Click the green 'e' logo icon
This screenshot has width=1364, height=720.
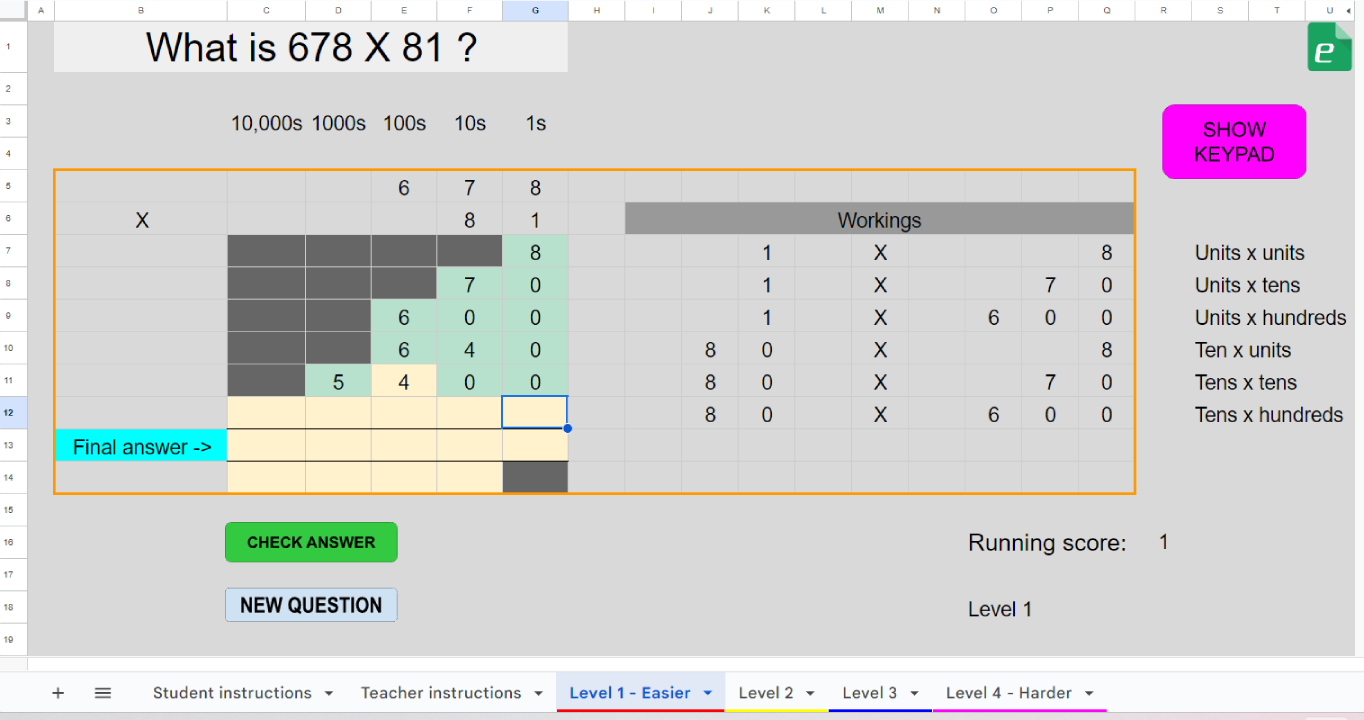click(1329, 47)
